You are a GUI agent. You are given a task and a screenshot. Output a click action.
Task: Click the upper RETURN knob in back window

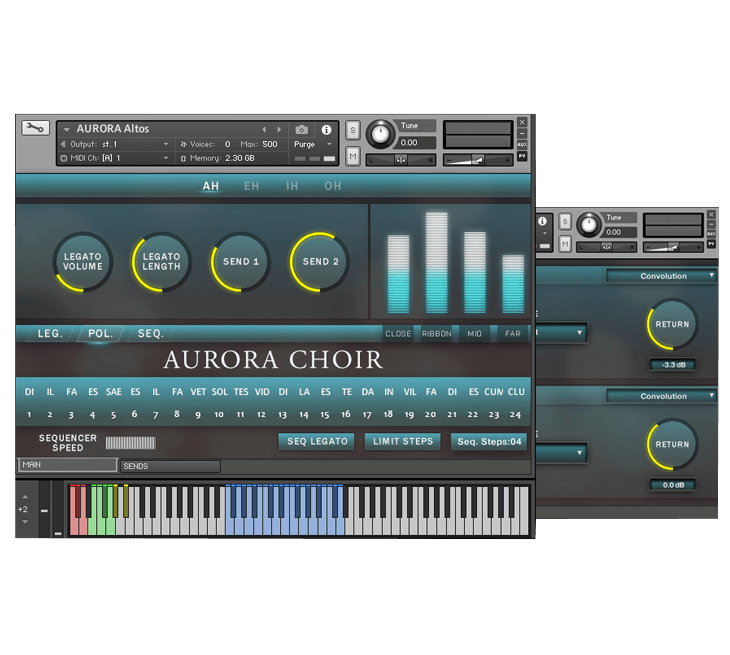[x=672, y=324]
